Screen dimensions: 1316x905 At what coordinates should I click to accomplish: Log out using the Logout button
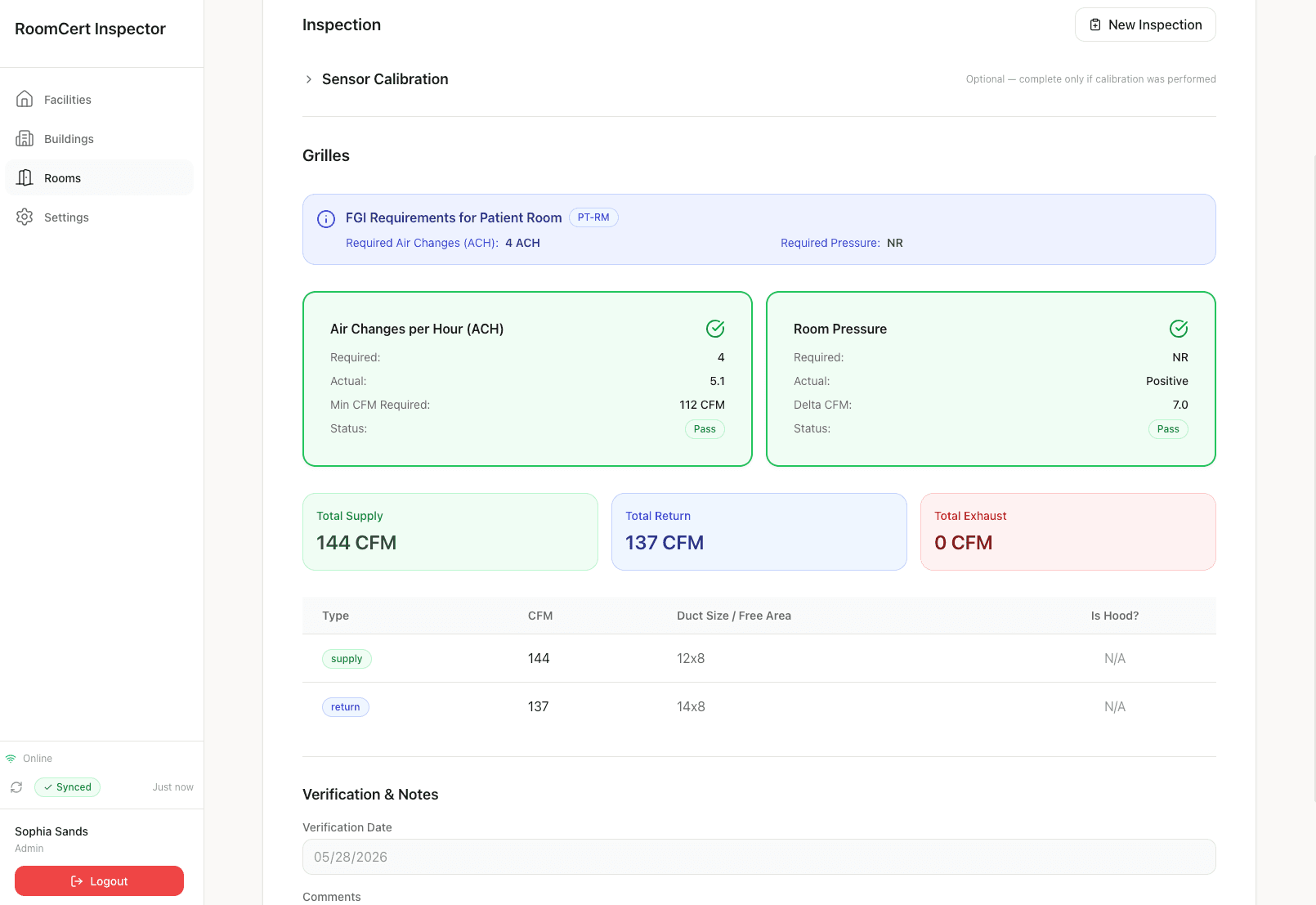click(x=99, y=881)
